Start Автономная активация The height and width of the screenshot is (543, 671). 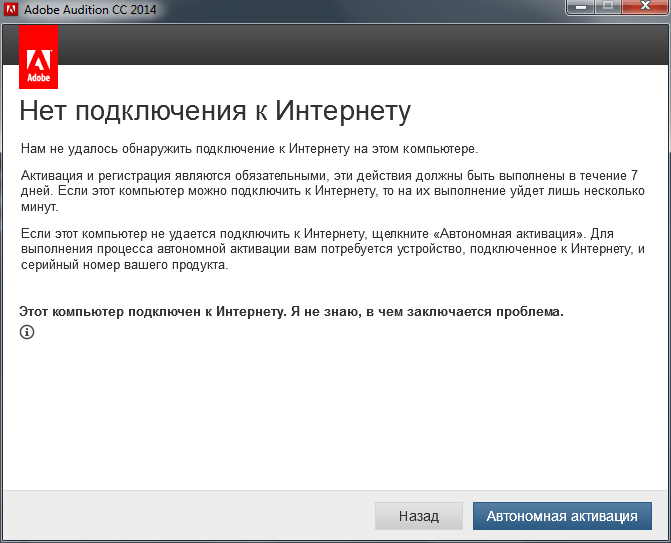point(562,516)
